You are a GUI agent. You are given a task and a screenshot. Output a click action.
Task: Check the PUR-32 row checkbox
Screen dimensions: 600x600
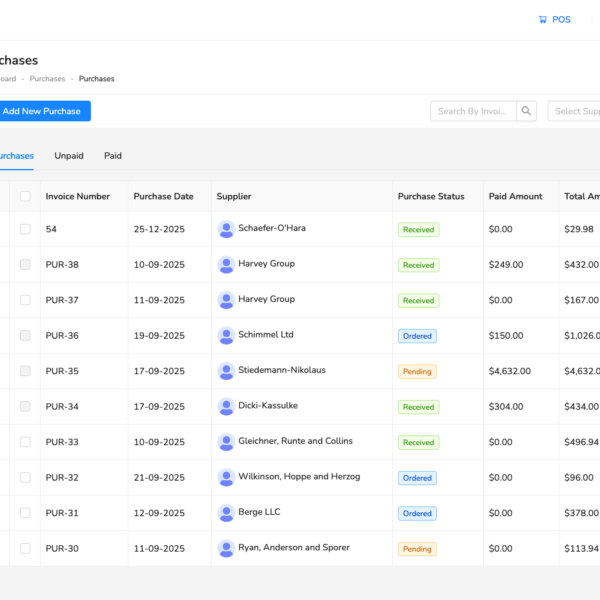[x=25, y=478]
